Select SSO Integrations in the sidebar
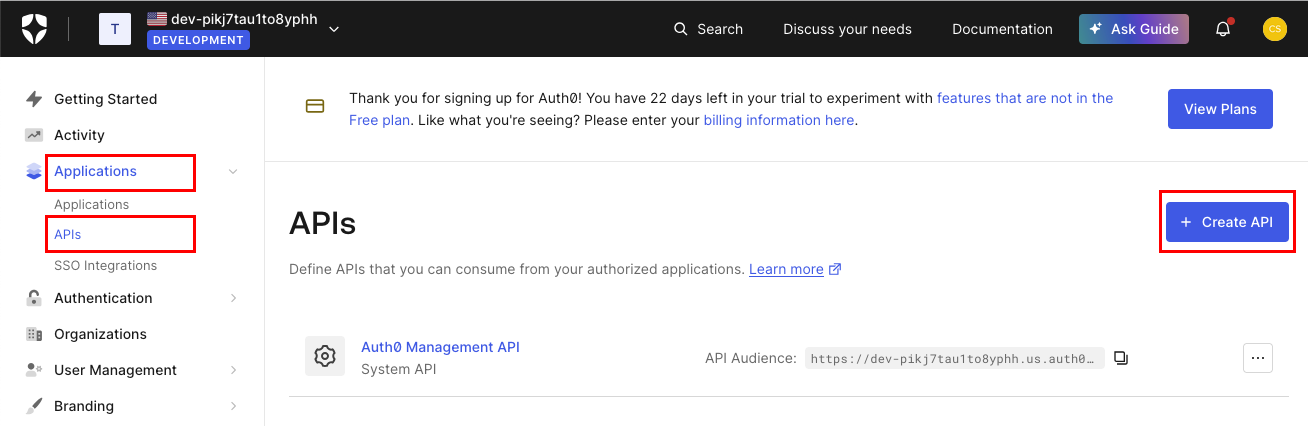Viewport: 1308px width, 426px height. [x=105, y=266]
